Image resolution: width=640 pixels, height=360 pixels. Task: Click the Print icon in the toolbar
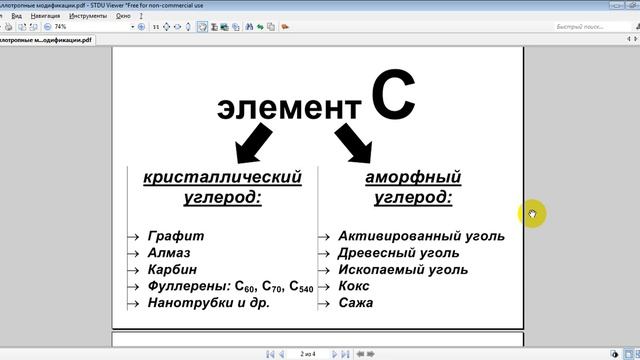pyautogui.click(x=9, y=27)
